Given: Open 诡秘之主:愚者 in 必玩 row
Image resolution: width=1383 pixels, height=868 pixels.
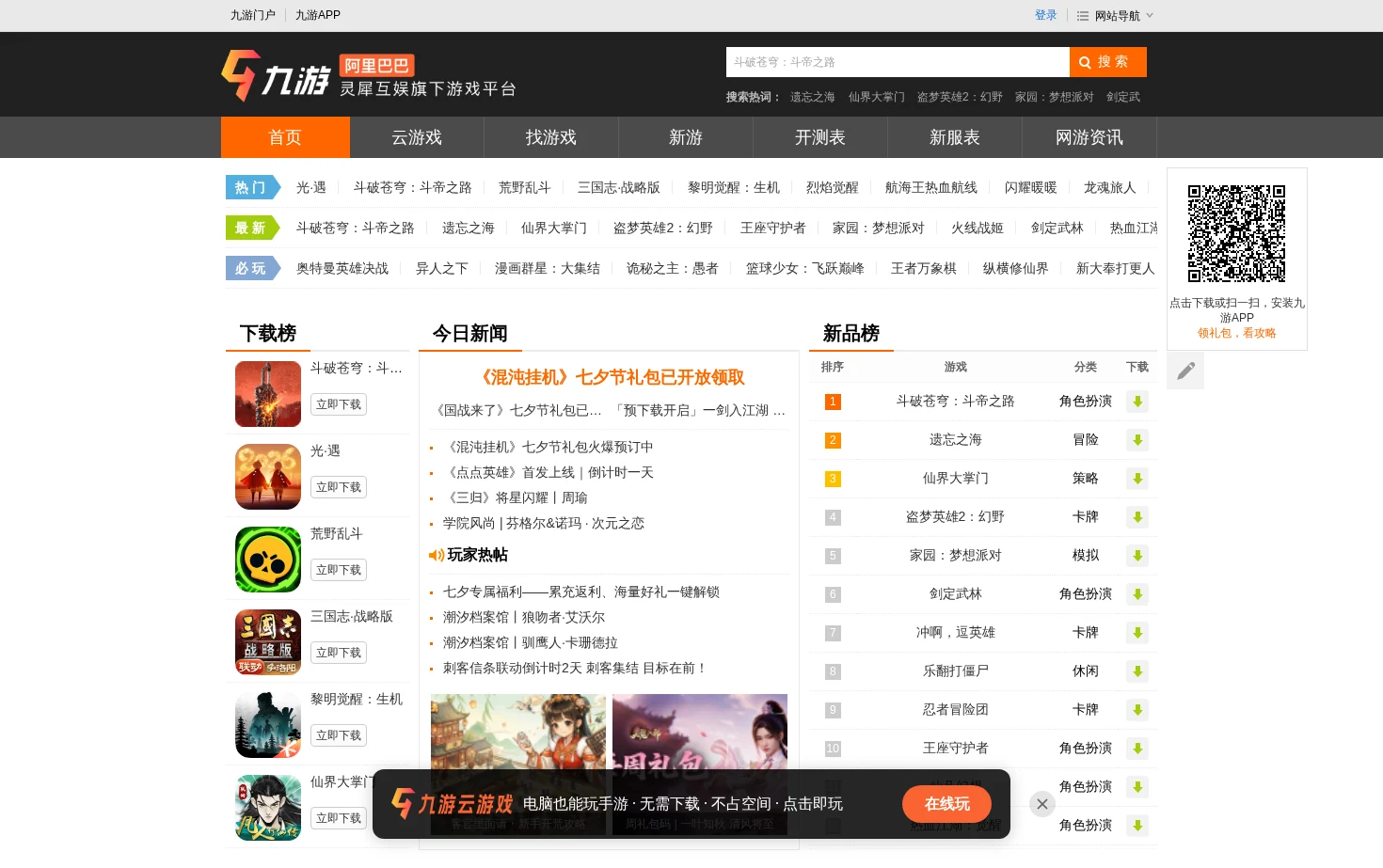Looking at the screenshot, I should (673, 269).
